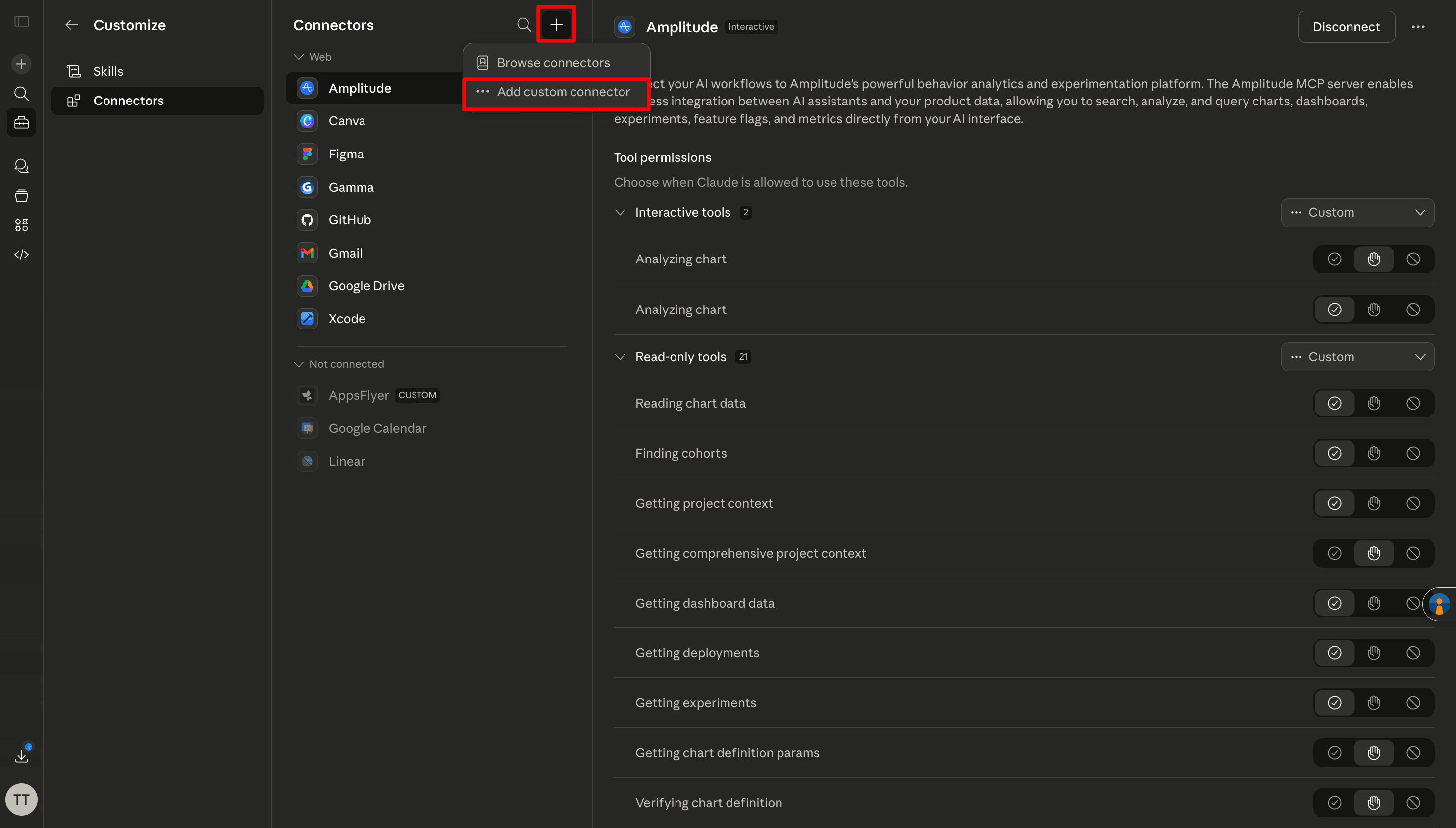Open the Interactive tools Custom dropdown

pyautogui.click(x=1357, y=212)
